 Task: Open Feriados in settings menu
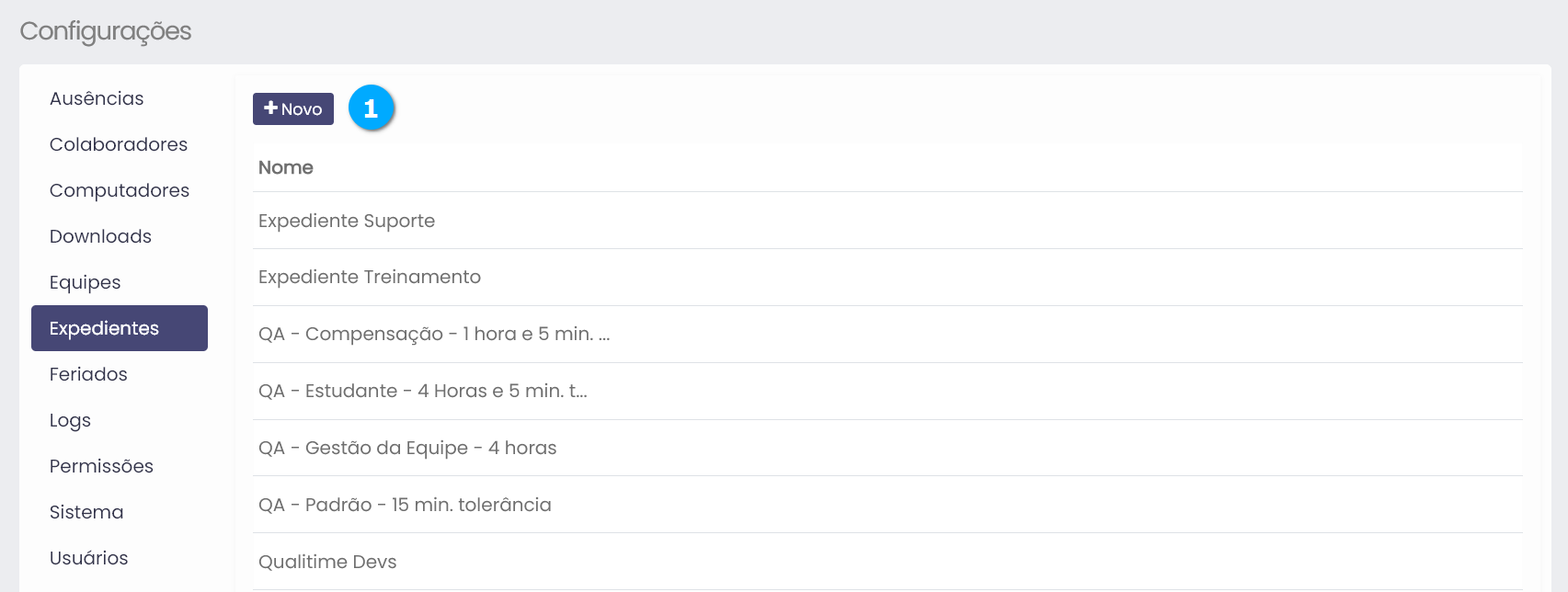pos(88,374)
